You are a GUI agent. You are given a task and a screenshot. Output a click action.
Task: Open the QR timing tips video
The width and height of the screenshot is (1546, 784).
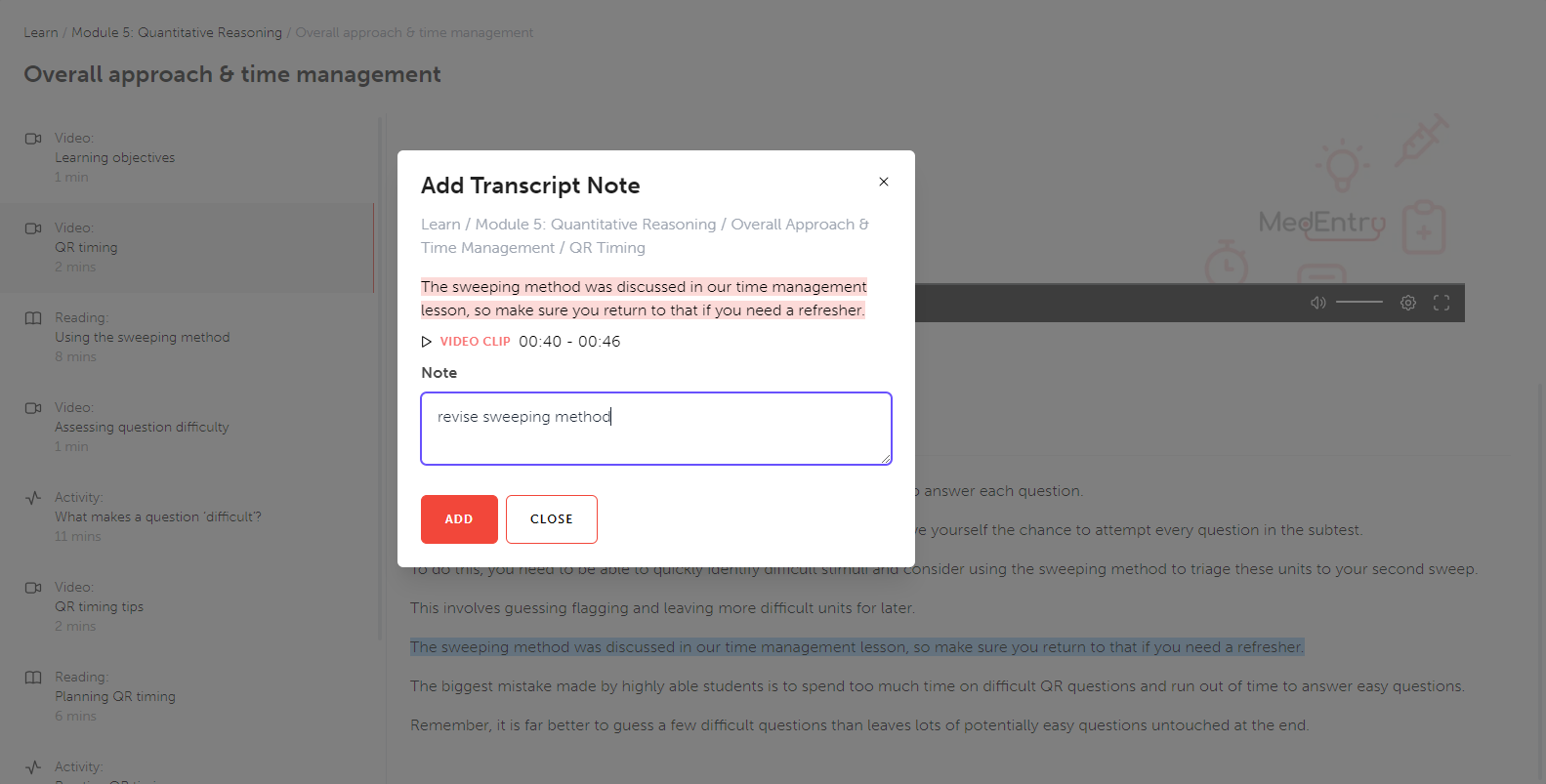coord(99,607)
